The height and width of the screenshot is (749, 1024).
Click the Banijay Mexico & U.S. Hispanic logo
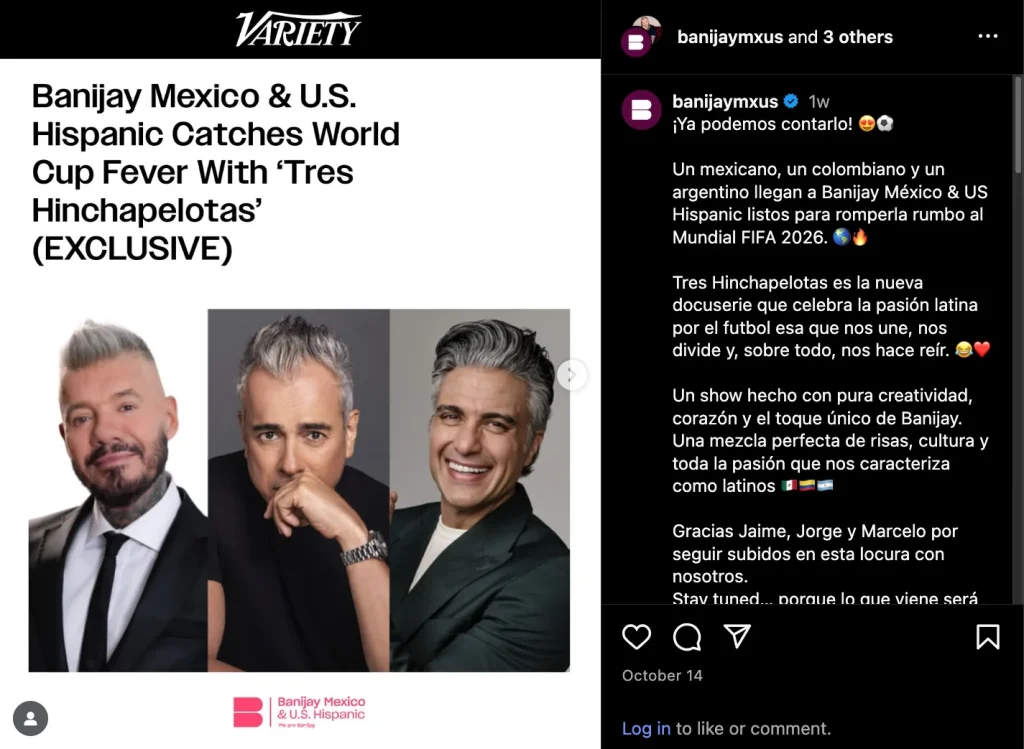299,712
